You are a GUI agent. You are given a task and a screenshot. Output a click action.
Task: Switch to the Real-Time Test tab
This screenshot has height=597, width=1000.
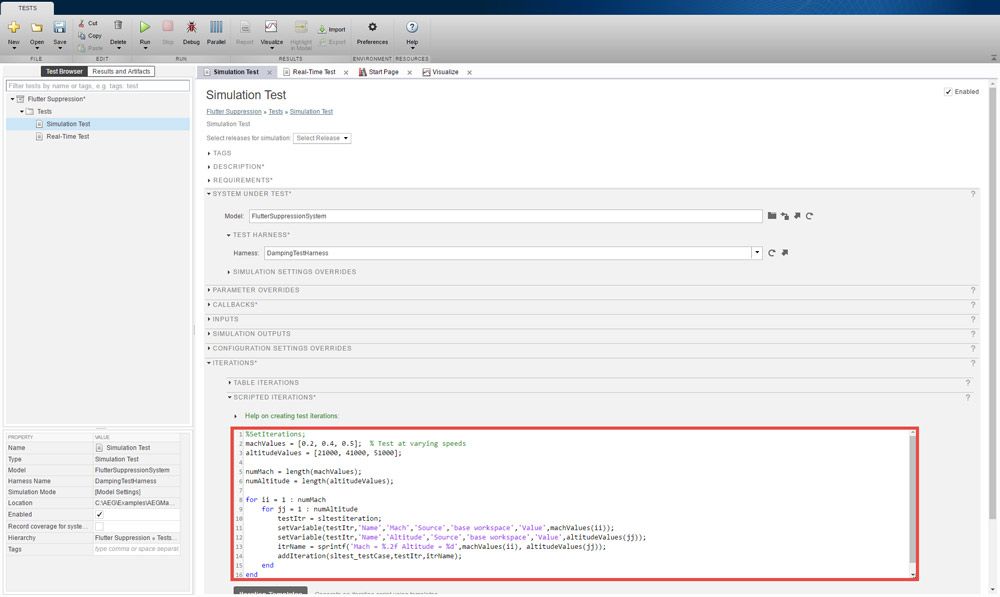[312, 71]
